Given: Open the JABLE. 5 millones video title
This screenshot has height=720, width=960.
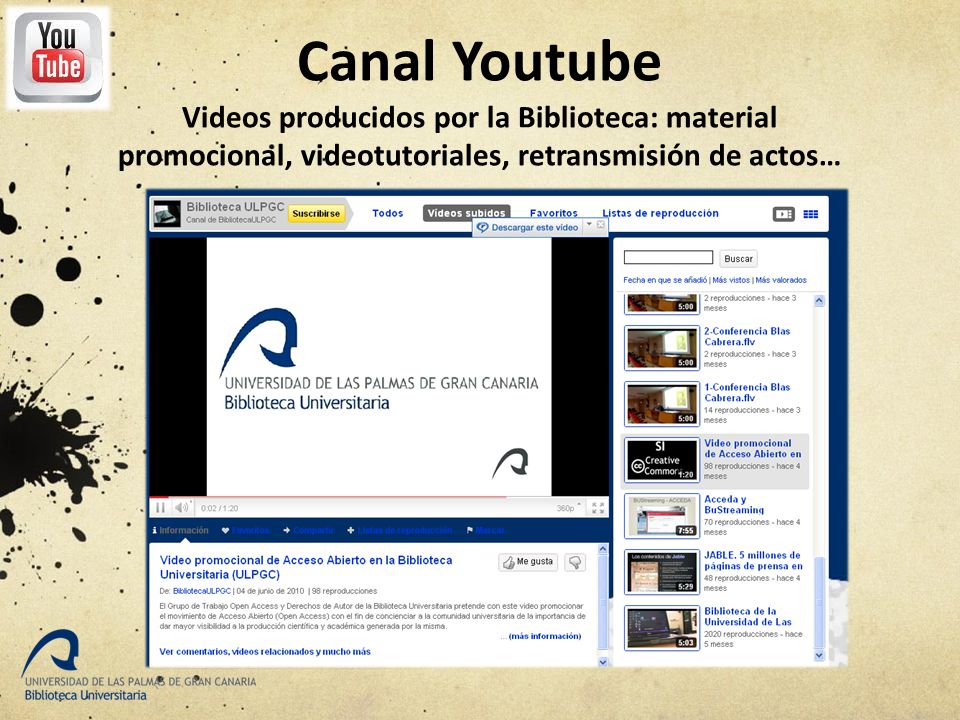Looking at the screenshot, I should pyautogui.click(x=753, y=560).
